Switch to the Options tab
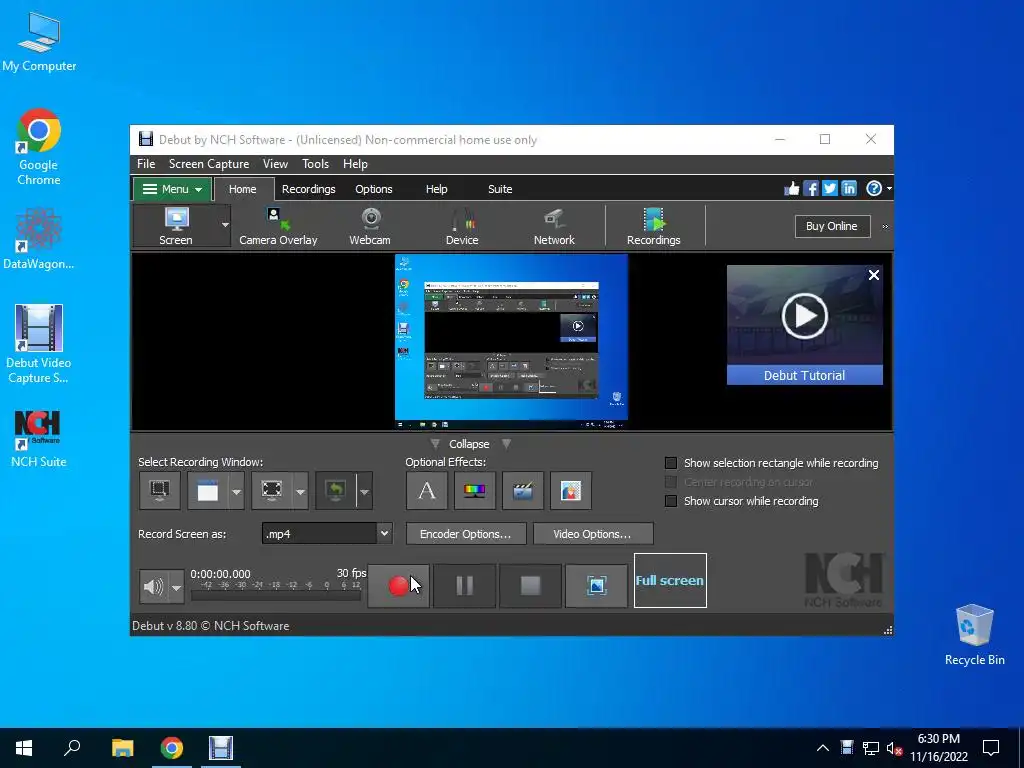The width and height of the screenshot is (1024, 768). click(374, 189)
